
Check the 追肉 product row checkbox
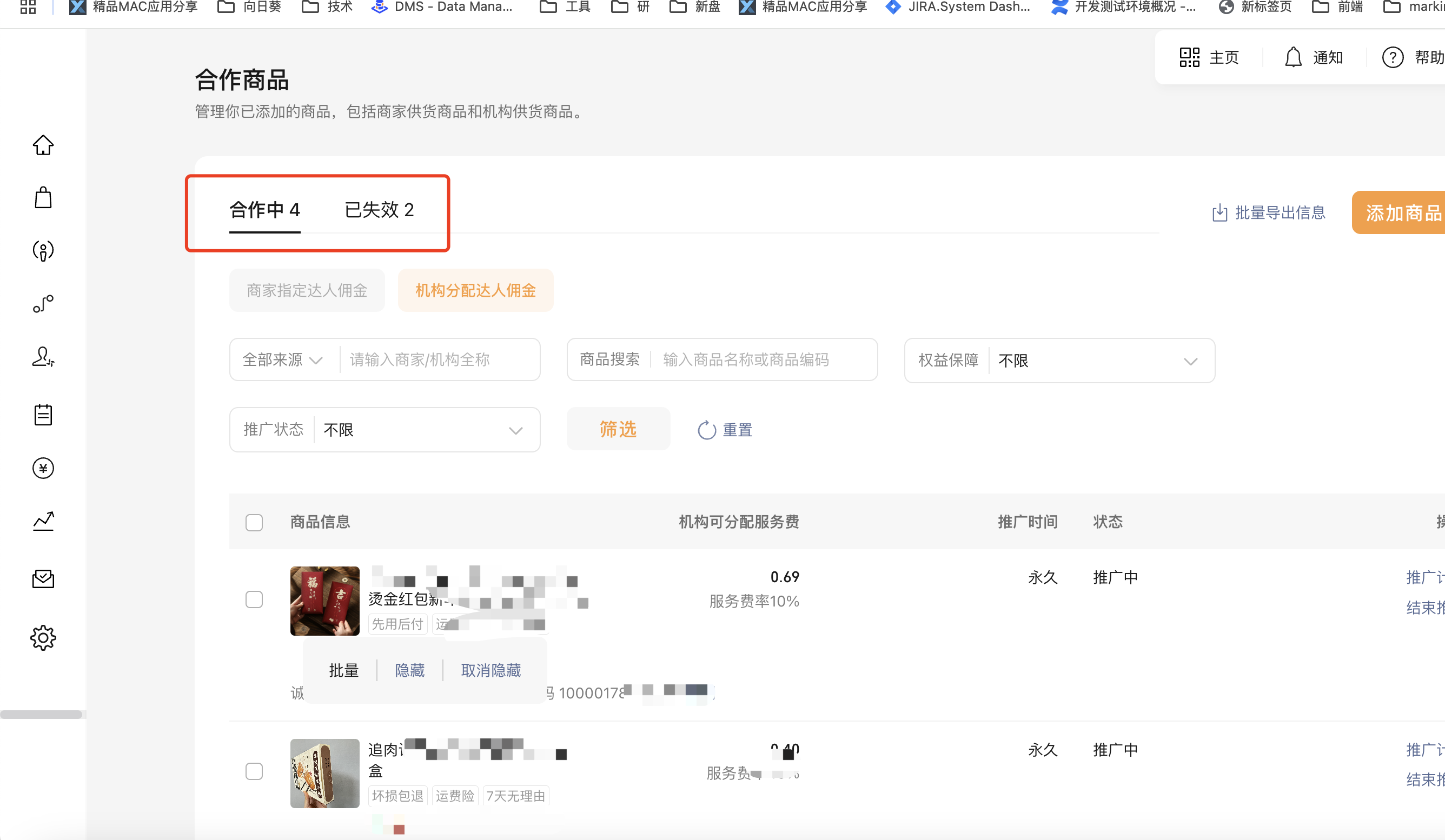pyautogui.click(x=254, y=771)
